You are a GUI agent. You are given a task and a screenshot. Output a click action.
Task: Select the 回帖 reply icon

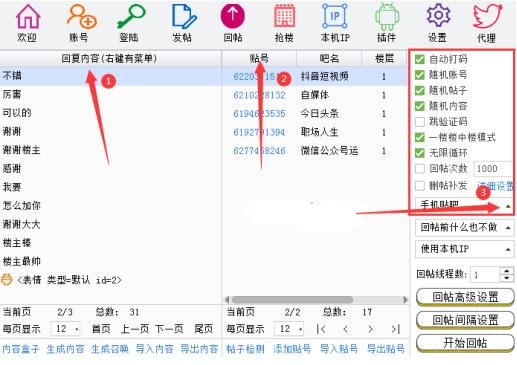pos(233,16)
